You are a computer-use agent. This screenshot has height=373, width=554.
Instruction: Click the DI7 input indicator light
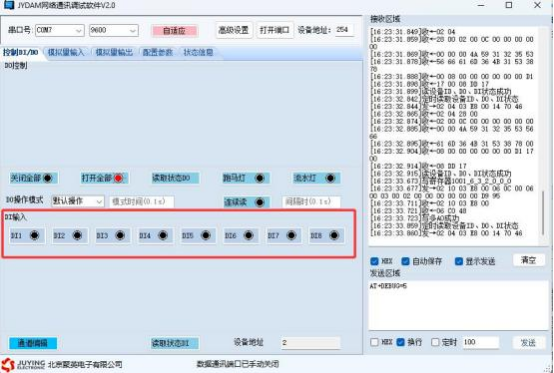point(291,235)
